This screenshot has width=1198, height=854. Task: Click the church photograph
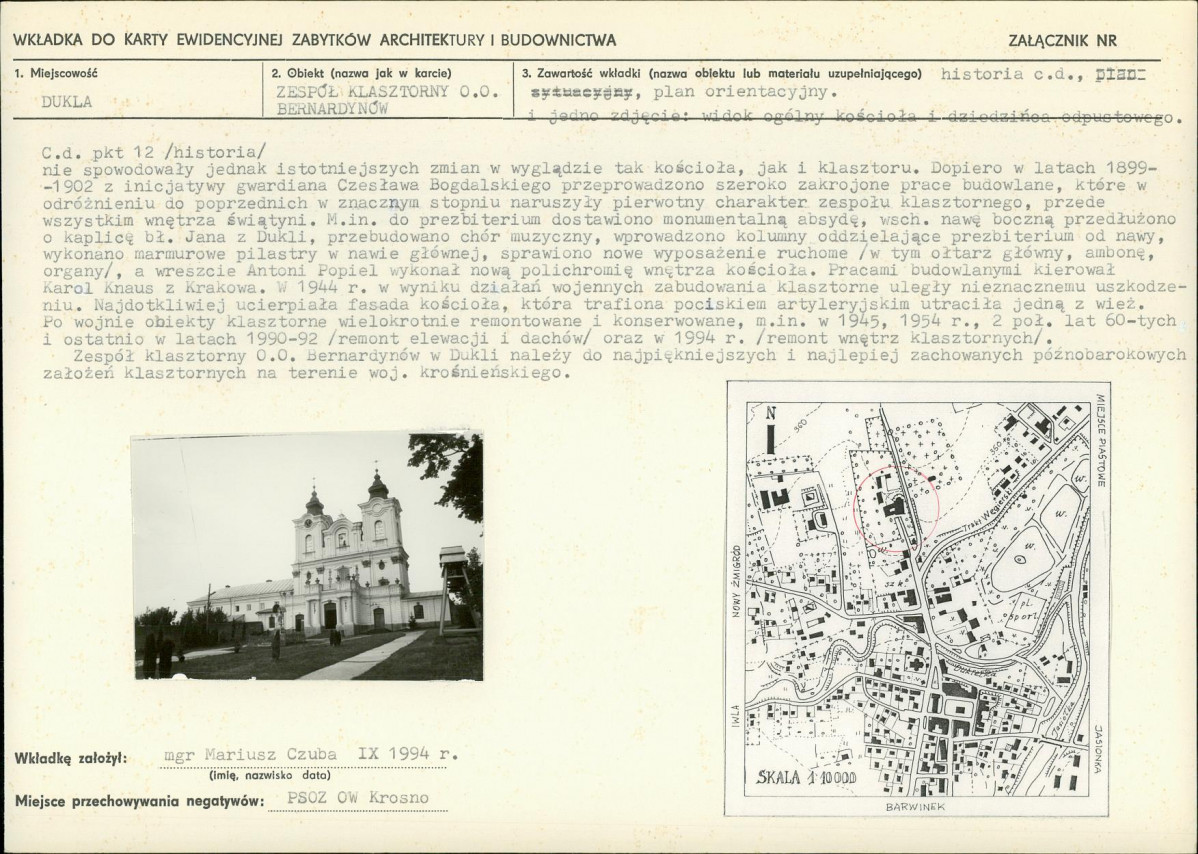point(308,556)
